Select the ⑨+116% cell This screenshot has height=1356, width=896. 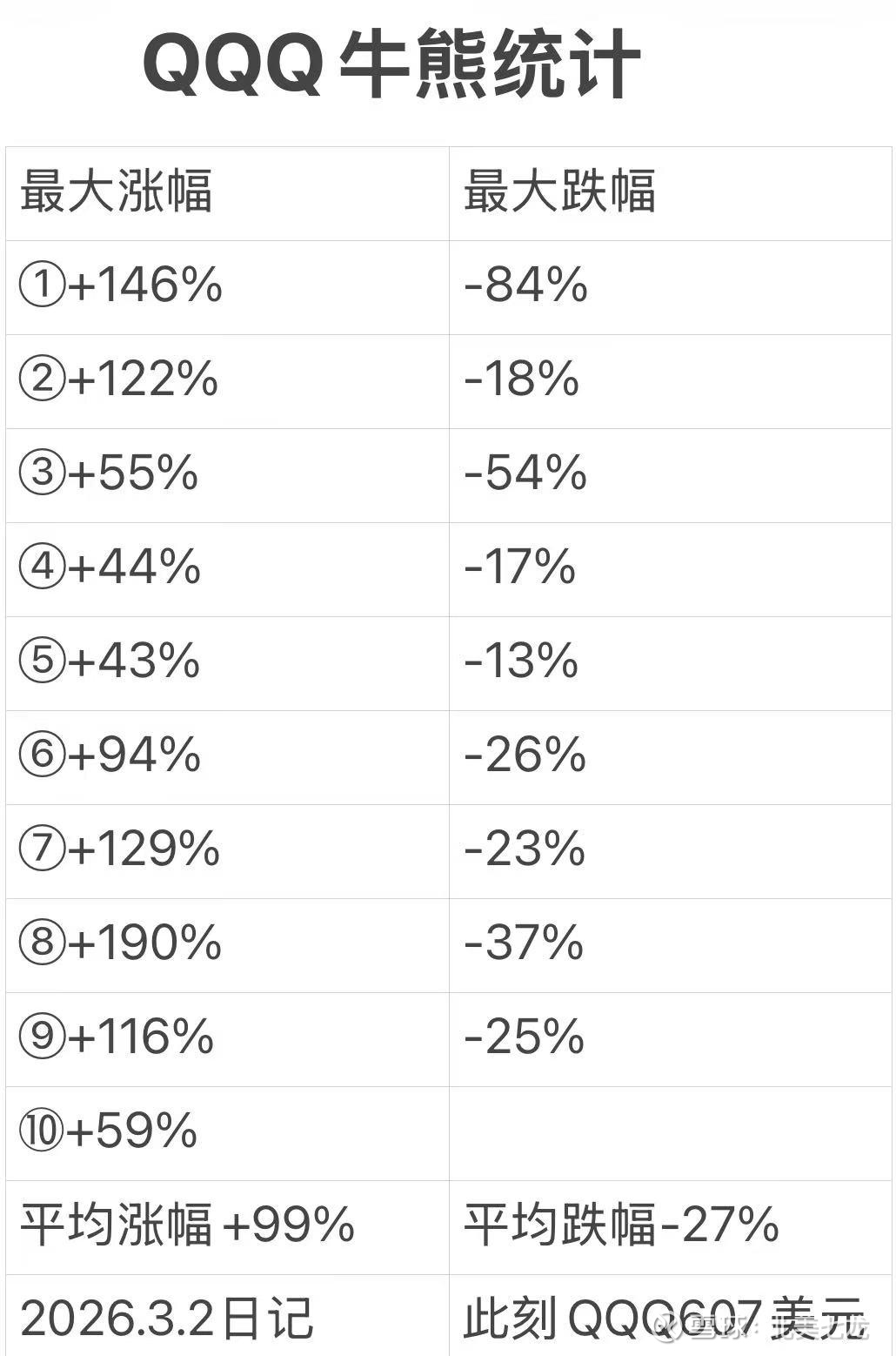coord(117,1037)
